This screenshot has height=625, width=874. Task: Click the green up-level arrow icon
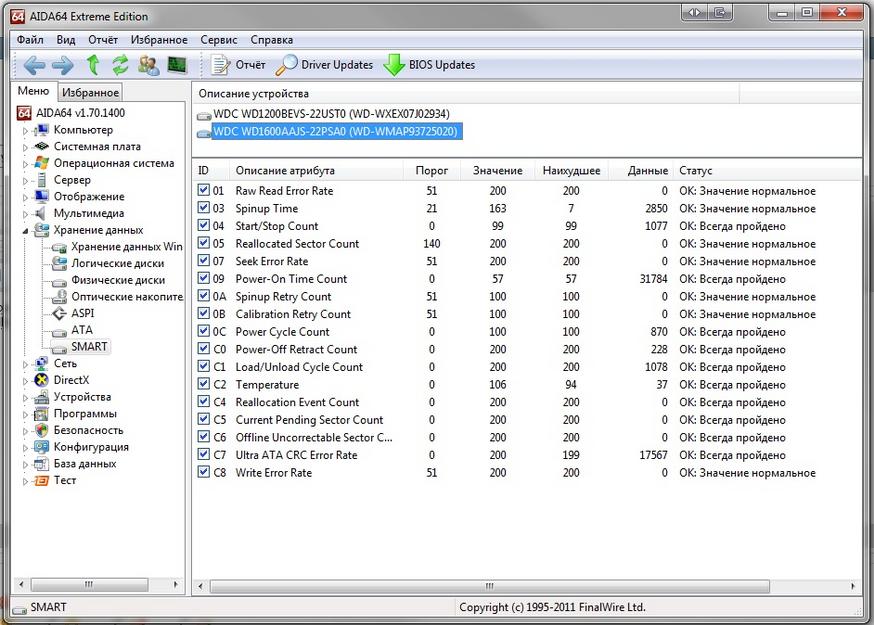[93, 65]
